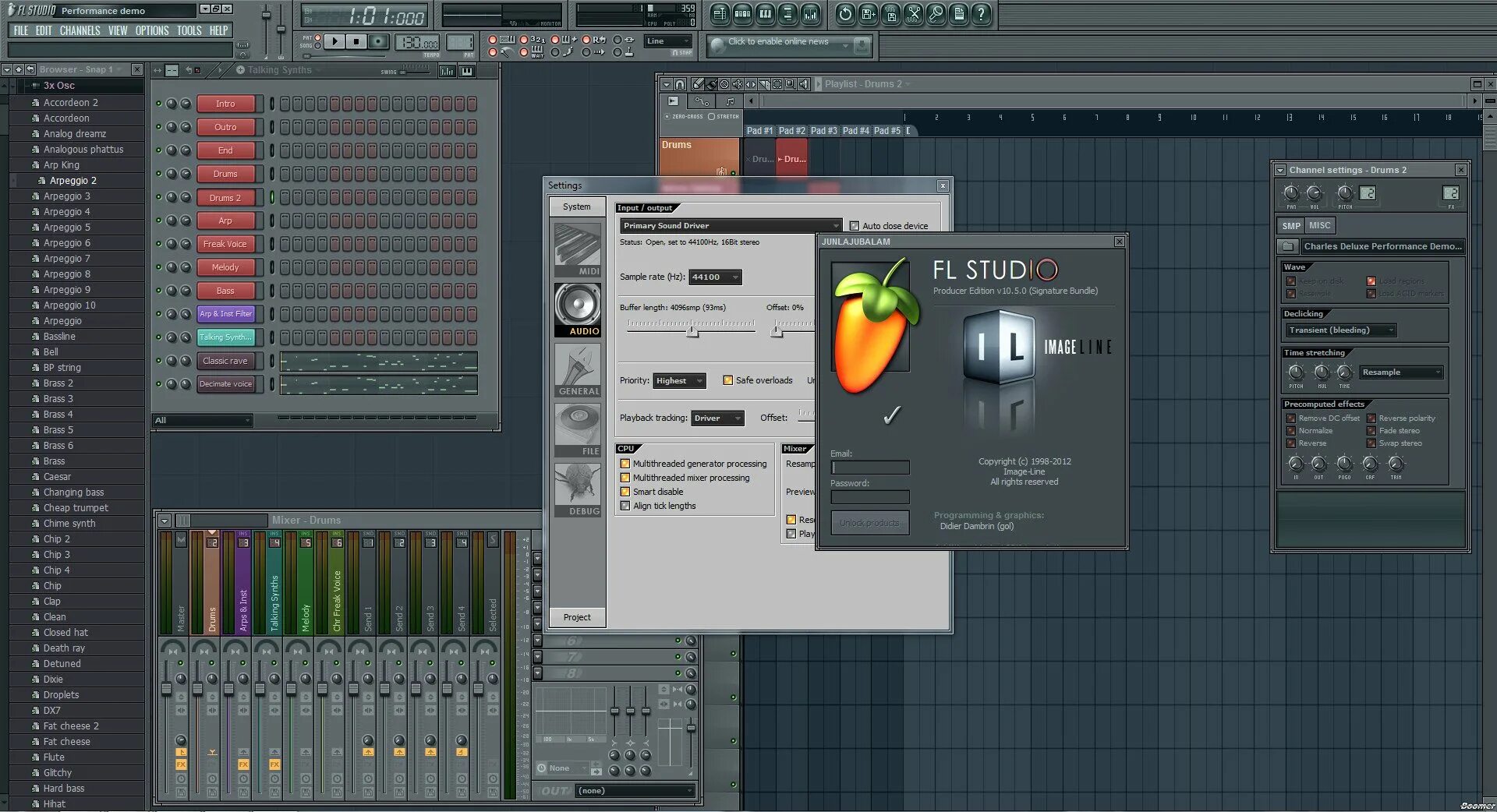Toggle Multithreaded generator processing

[625, 464]
